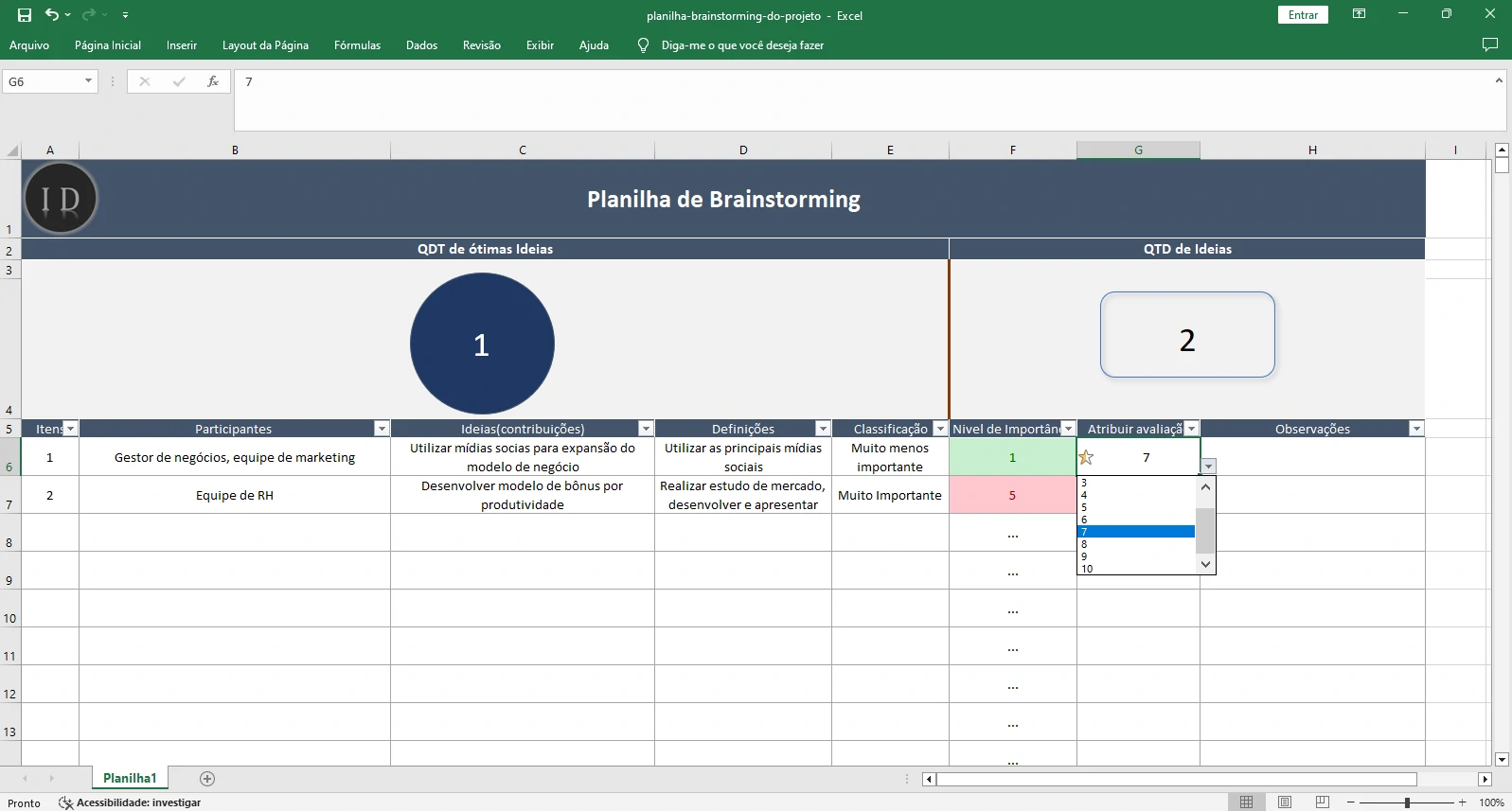Viewport: 1512px width, 811px height.
Task: Click the new sheet plus icon
Action: [207, 778]
